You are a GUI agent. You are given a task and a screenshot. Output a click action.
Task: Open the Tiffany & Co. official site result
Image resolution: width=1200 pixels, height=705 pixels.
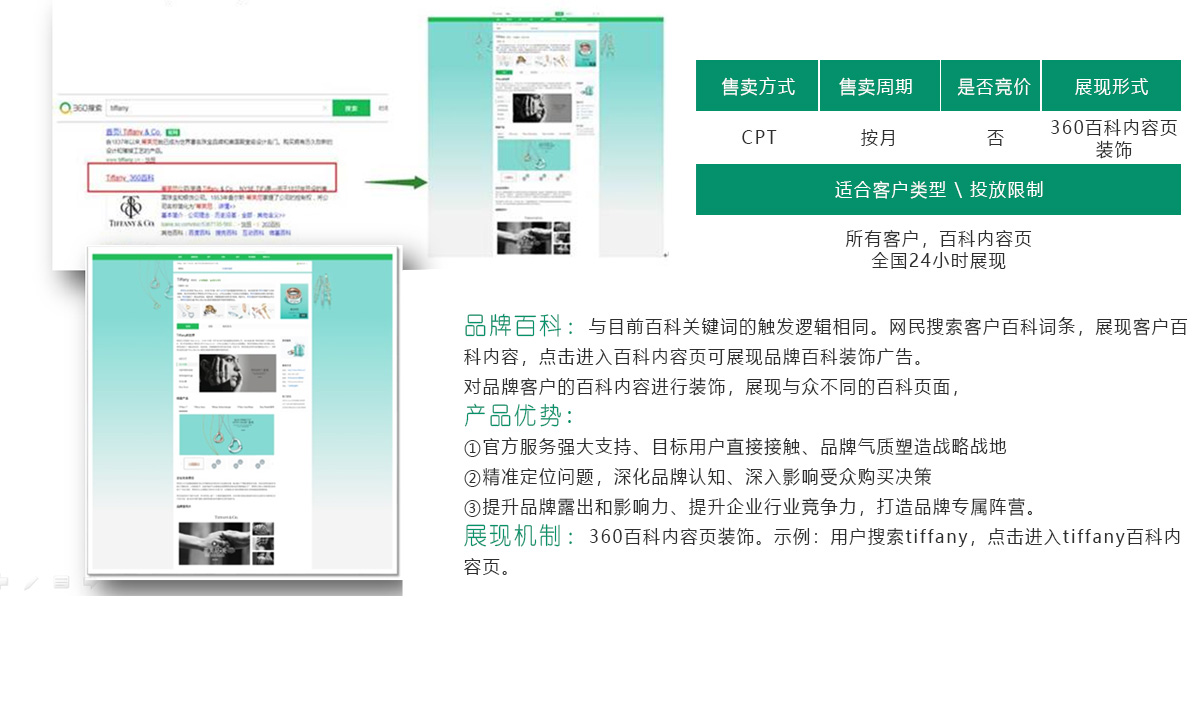tap(134, 131)
